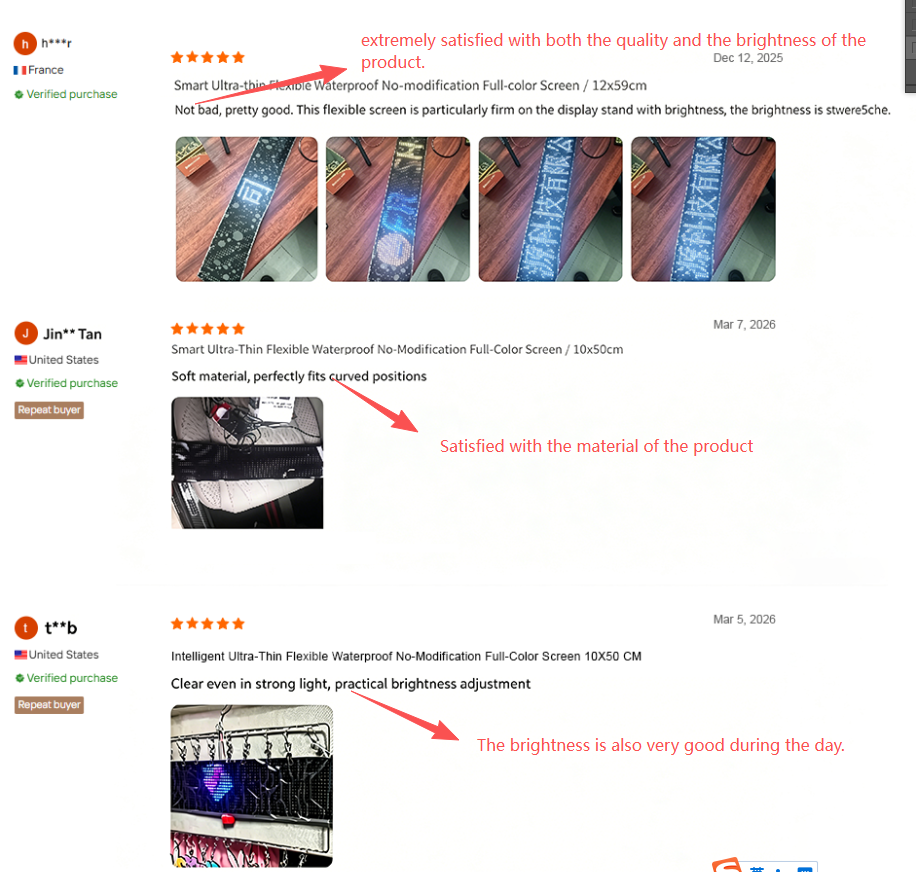Click the Verified purchase label under t**b

click(x=66, y=678)
